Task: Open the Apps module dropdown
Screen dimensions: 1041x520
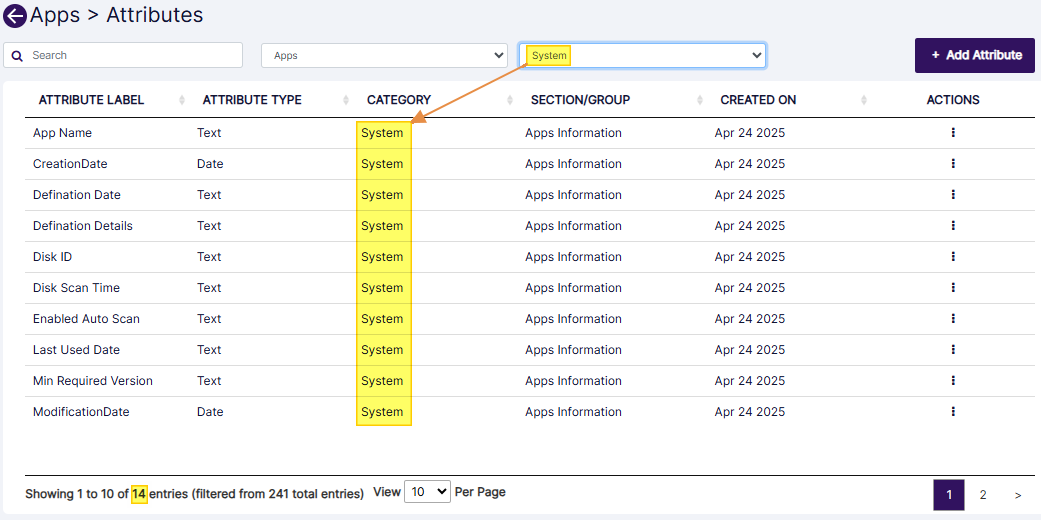Action: (384, 56)
